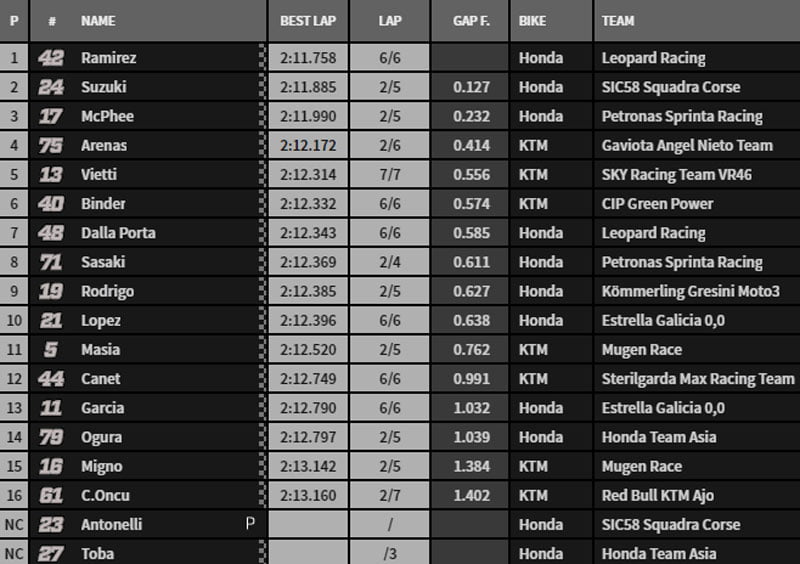Click Ogura's number 79 badge

tap(50, 437)
